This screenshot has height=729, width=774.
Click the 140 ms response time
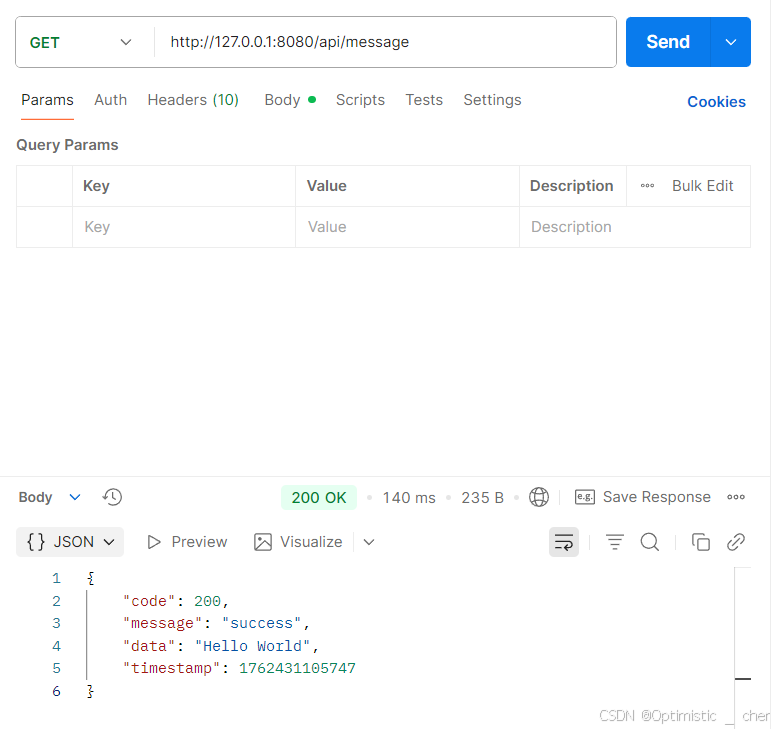[409, 498]
